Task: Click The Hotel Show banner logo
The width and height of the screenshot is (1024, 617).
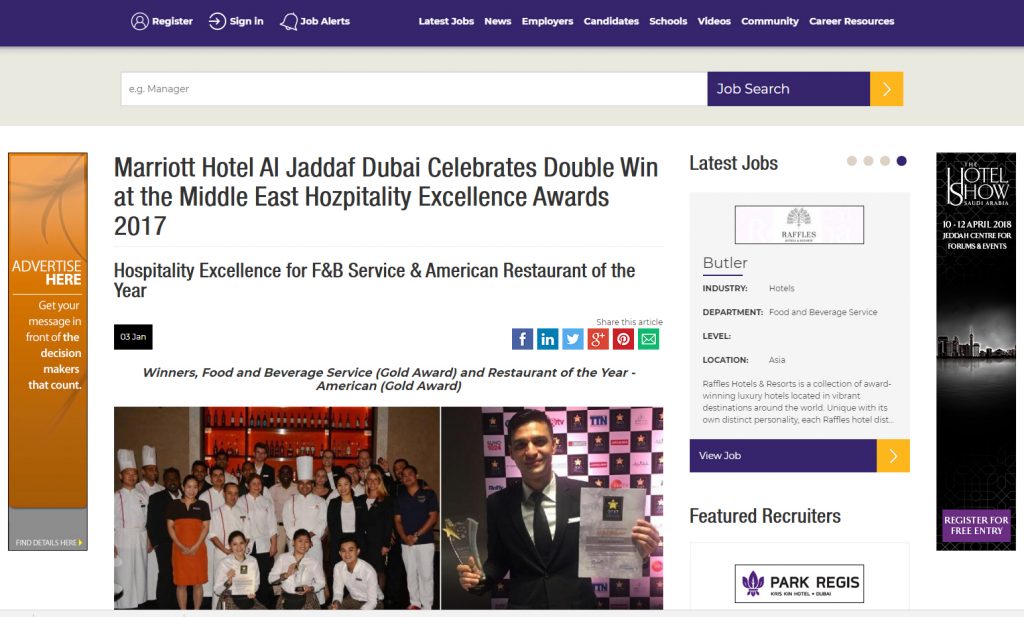Action: point(977,183)
